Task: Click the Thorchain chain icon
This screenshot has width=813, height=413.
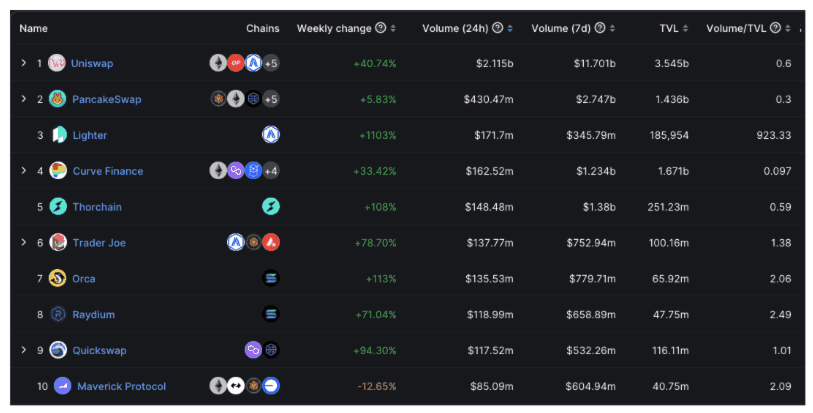Action: (270, 207)
